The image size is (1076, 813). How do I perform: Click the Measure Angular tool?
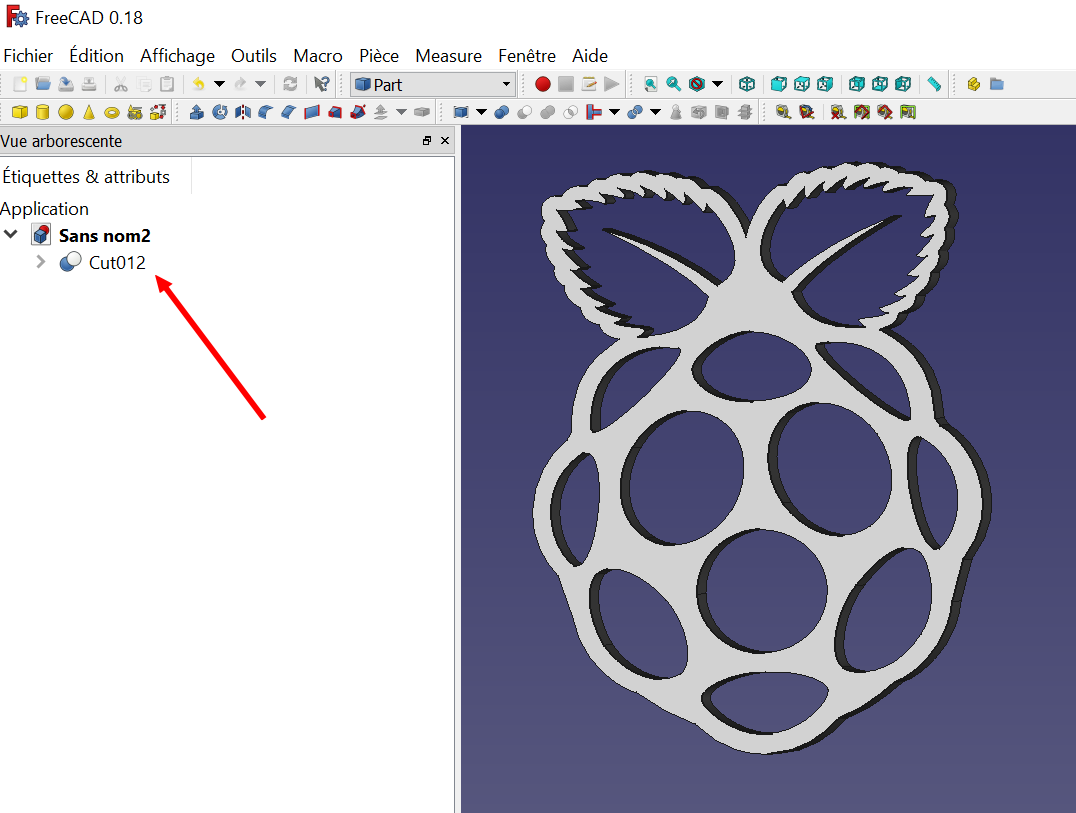click(x=806, y=112)
